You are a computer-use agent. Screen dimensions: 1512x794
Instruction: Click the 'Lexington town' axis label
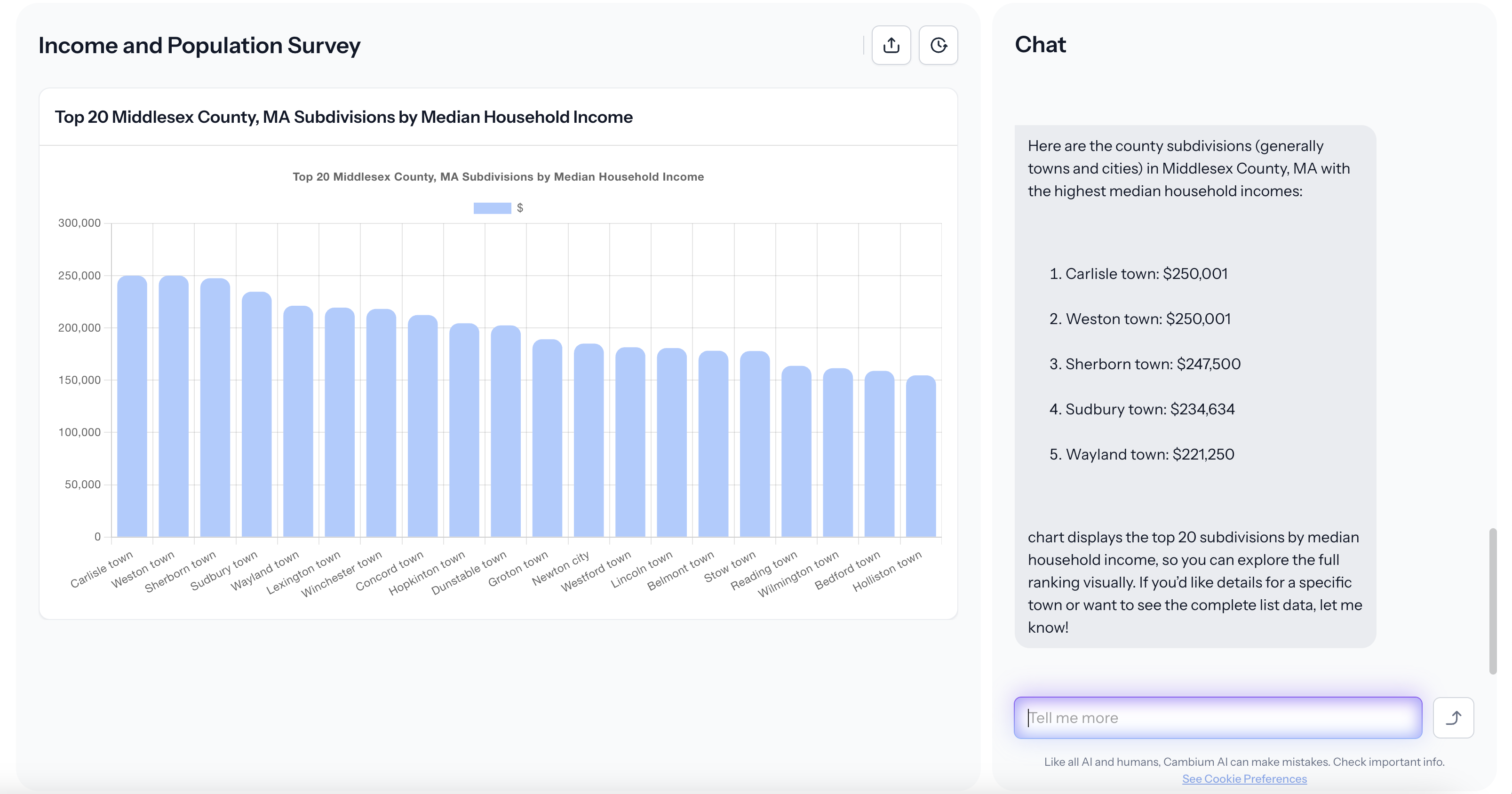pos(303,572)
